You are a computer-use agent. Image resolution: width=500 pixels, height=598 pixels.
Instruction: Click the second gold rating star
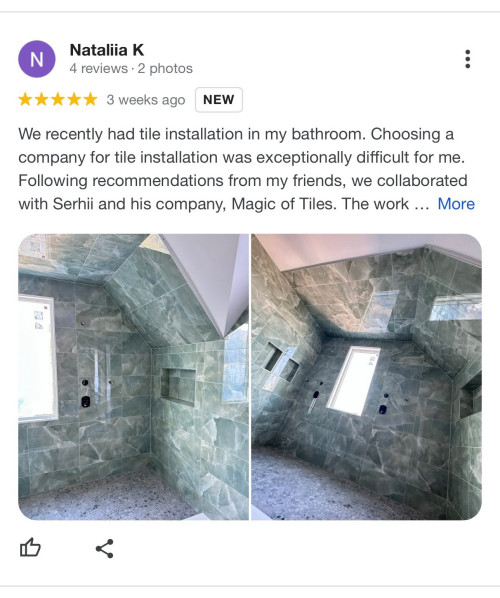[x=42, y=99]
